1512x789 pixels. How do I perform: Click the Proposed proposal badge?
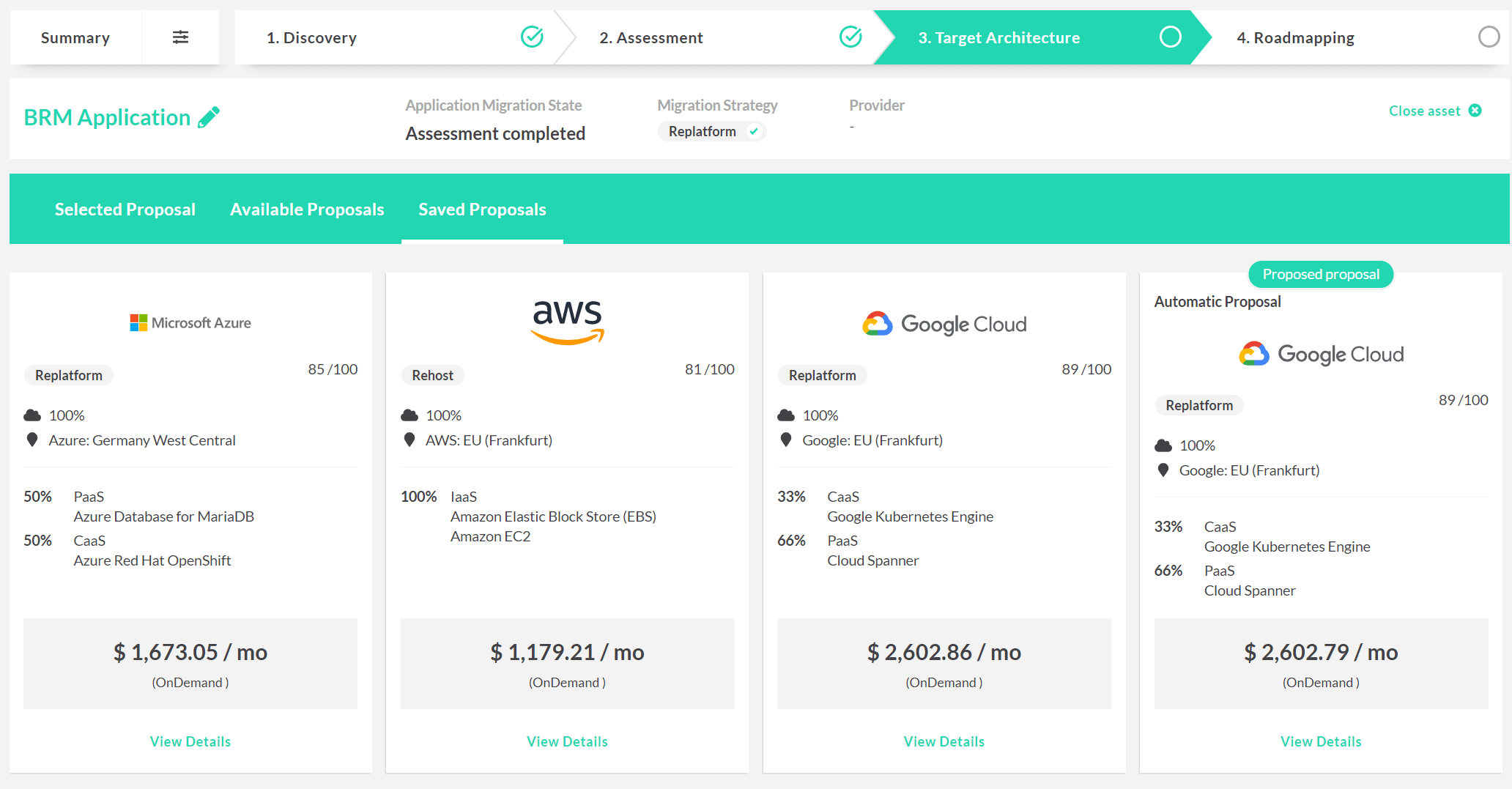[1321, 274]
